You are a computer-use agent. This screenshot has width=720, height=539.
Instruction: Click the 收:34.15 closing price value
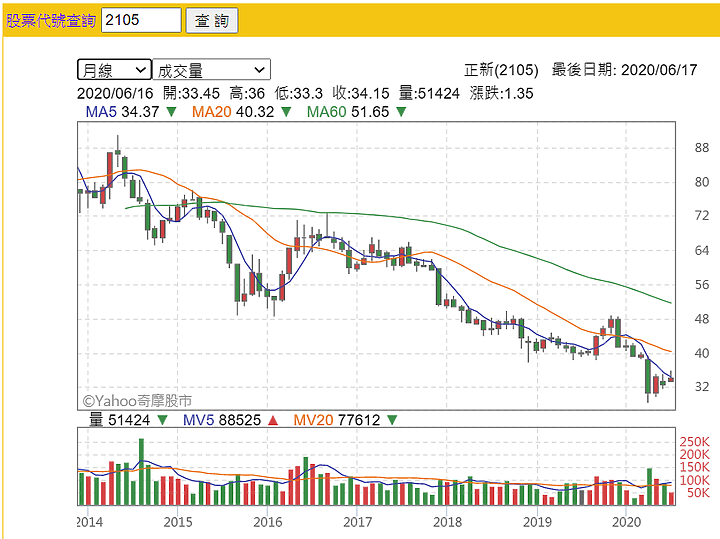pos(361,93)
